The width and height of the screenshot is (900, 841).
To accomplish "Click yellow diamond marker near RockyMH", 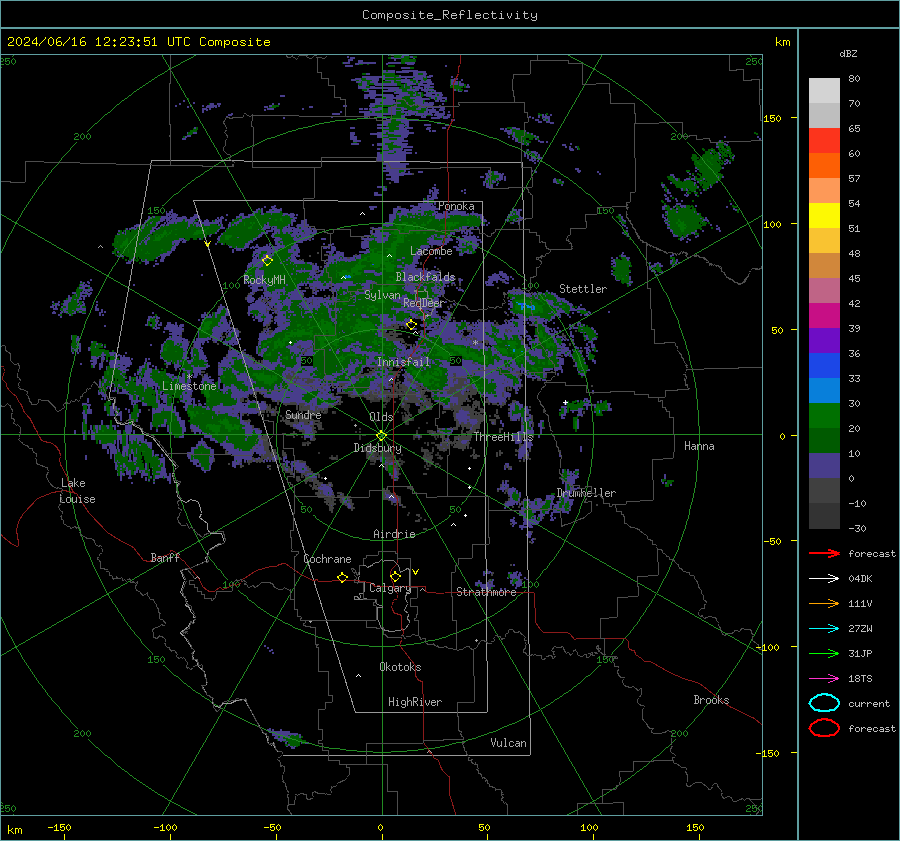I will 267,261.
